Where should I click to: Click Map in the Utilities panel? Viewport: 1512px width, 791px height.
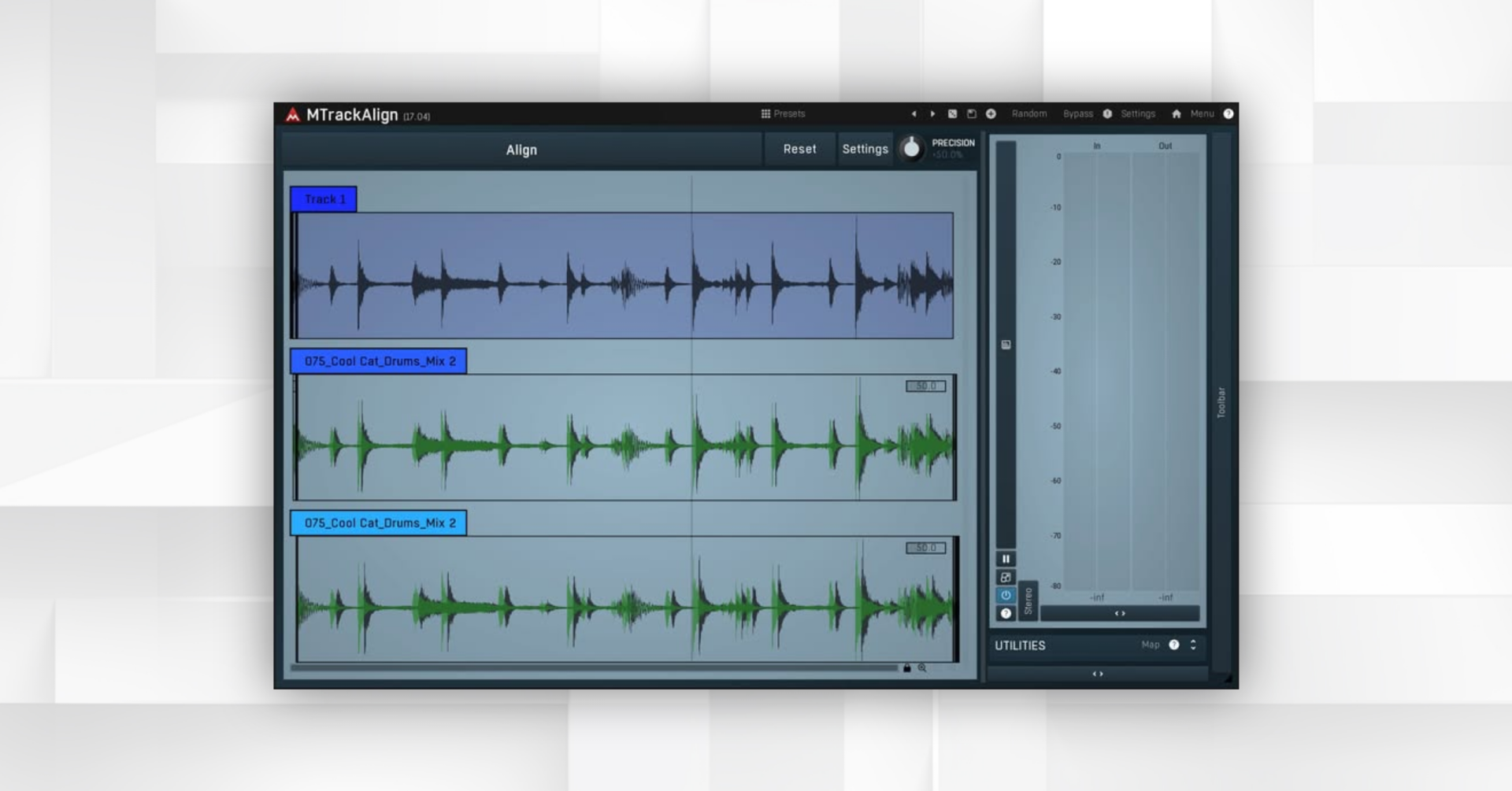[1151, 645]
